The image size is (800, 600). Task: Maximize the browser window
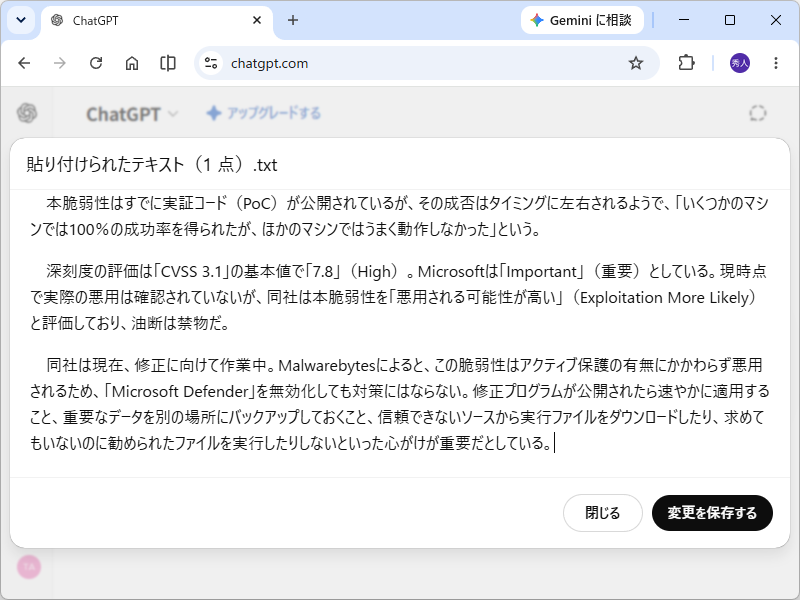pos(730,20)
